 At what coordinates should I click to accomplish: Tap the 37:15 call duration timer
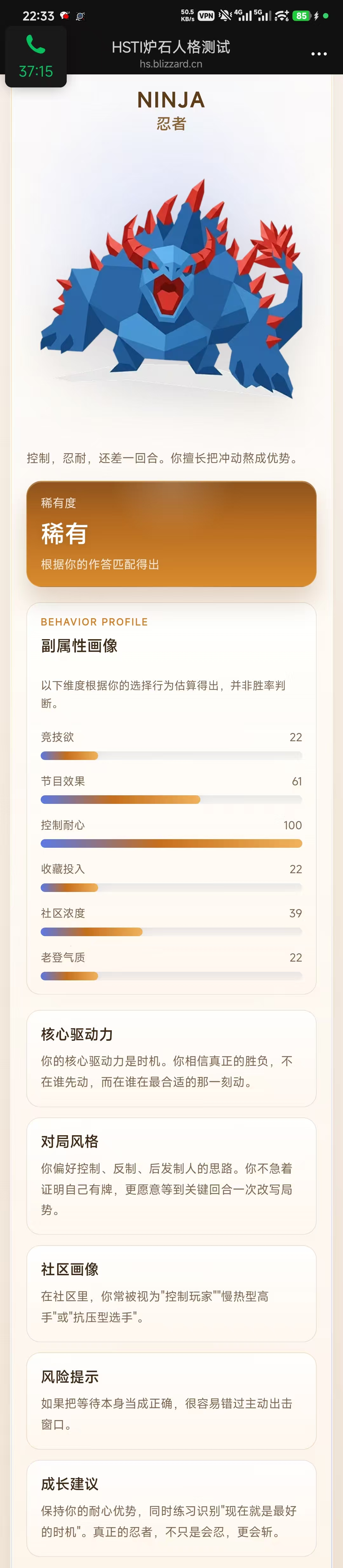(36, 71)
